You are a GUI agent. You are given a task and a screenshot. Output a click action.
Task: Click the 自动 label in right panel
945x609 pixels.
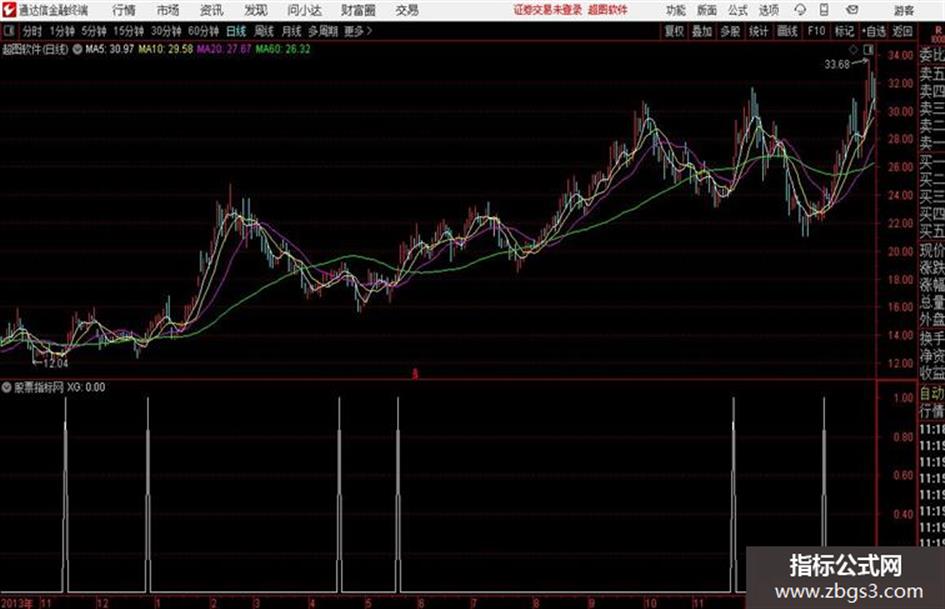[x=932, y=393]
